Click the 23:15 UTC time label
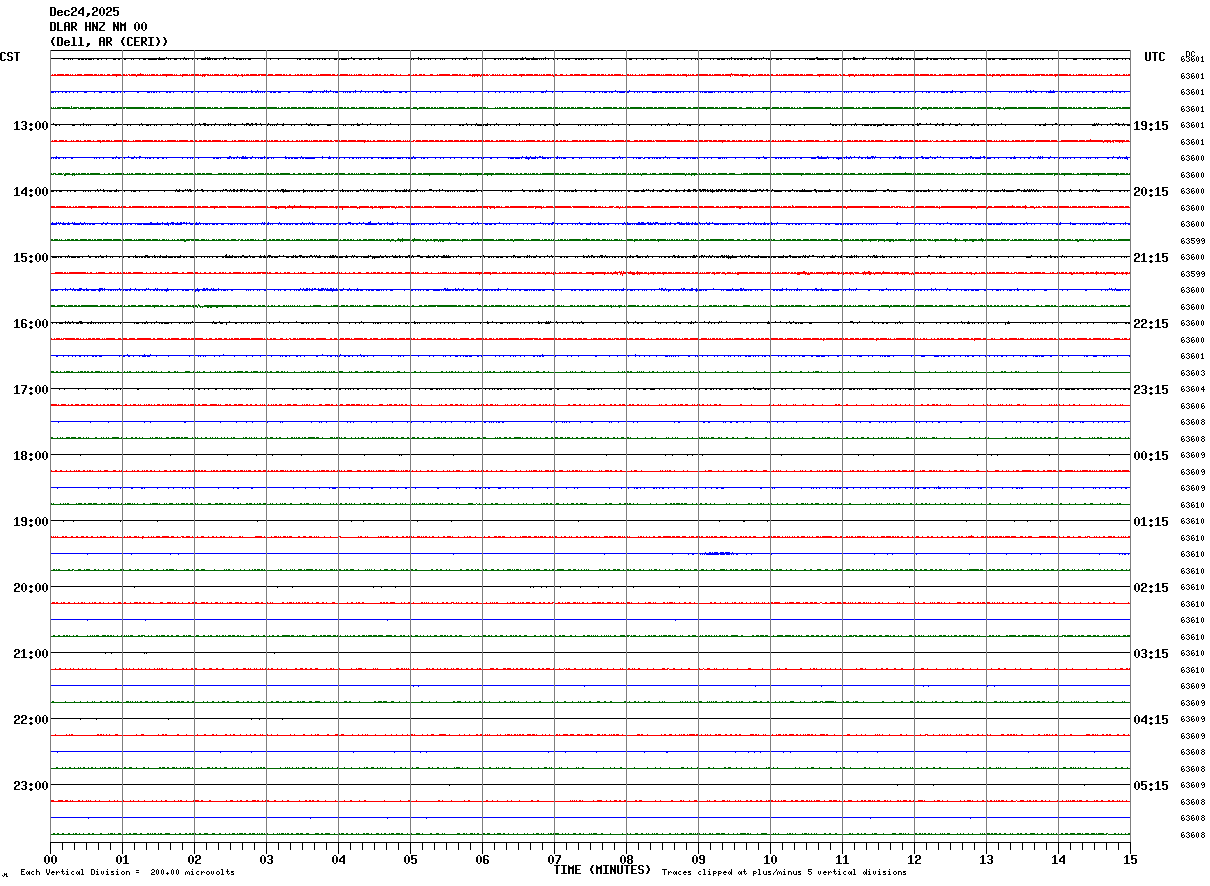The height and width of the screenshot is (886, 1210). (x=1150, y=390)
